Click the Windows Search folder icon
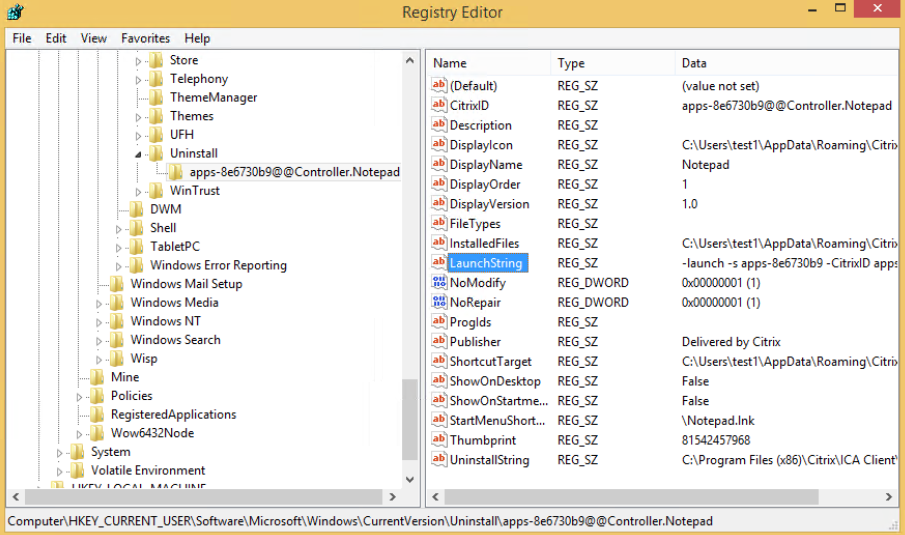The image size is (905, 535). (117, 340)
